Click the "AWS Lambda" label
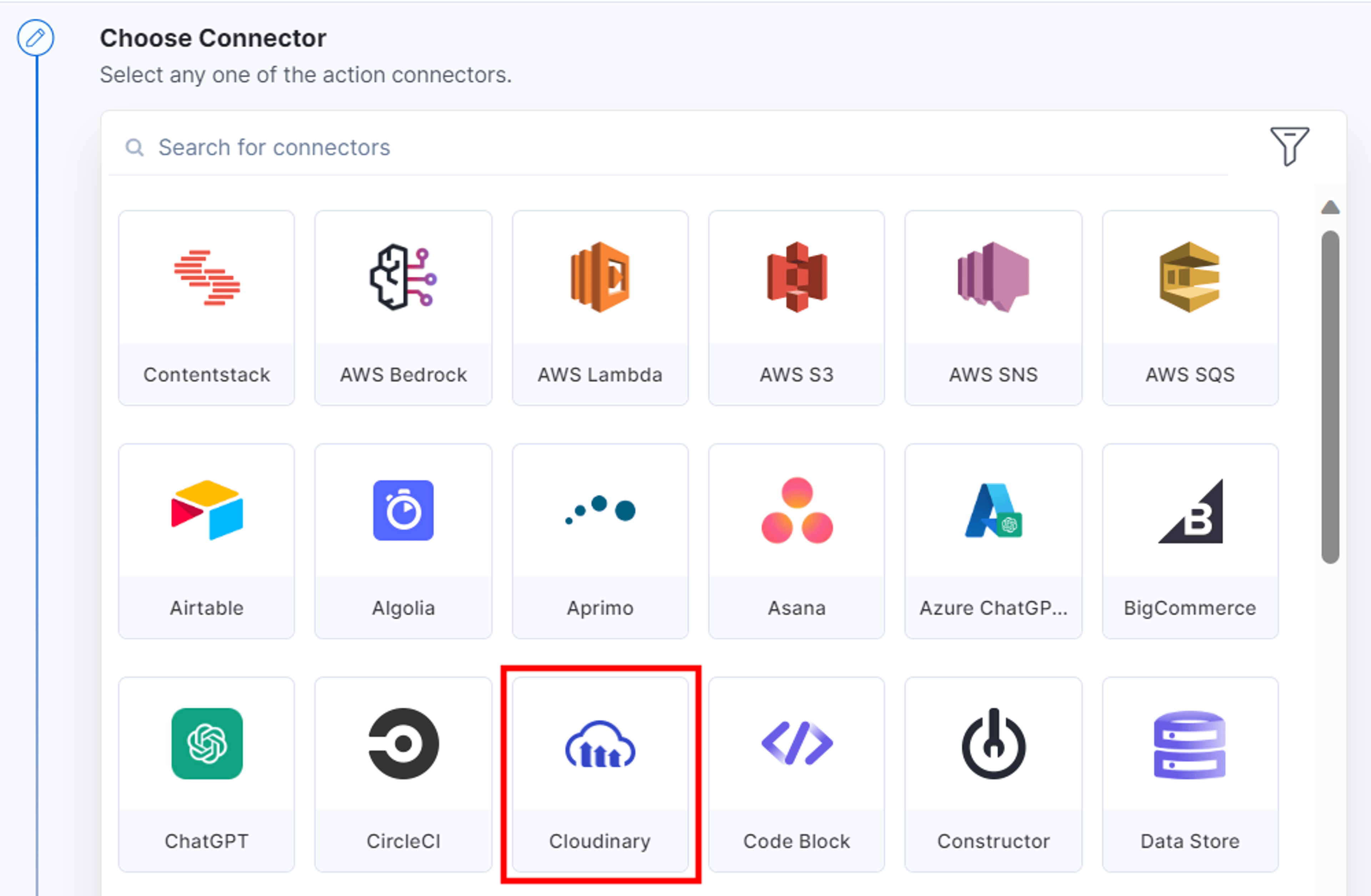This screenshot has height=896, width=1371. 600,375
